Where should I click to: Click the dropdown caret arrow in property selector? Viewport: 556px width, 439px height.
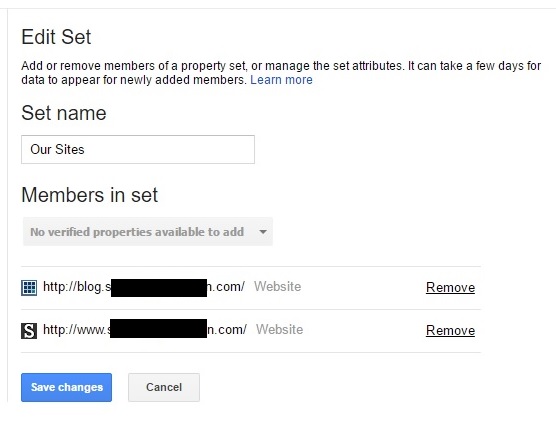[263, 232]
